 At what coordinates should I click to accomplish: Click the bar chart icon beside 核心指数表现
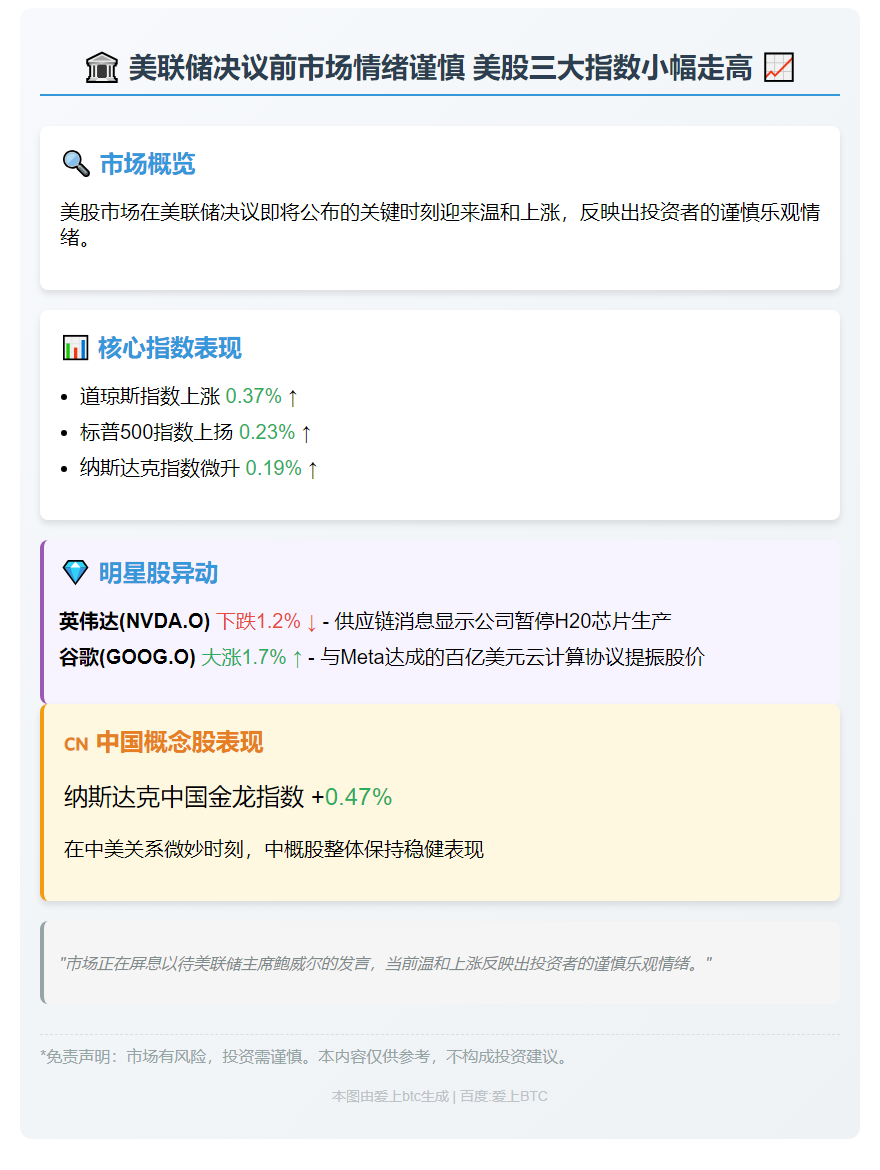[75, 348]
